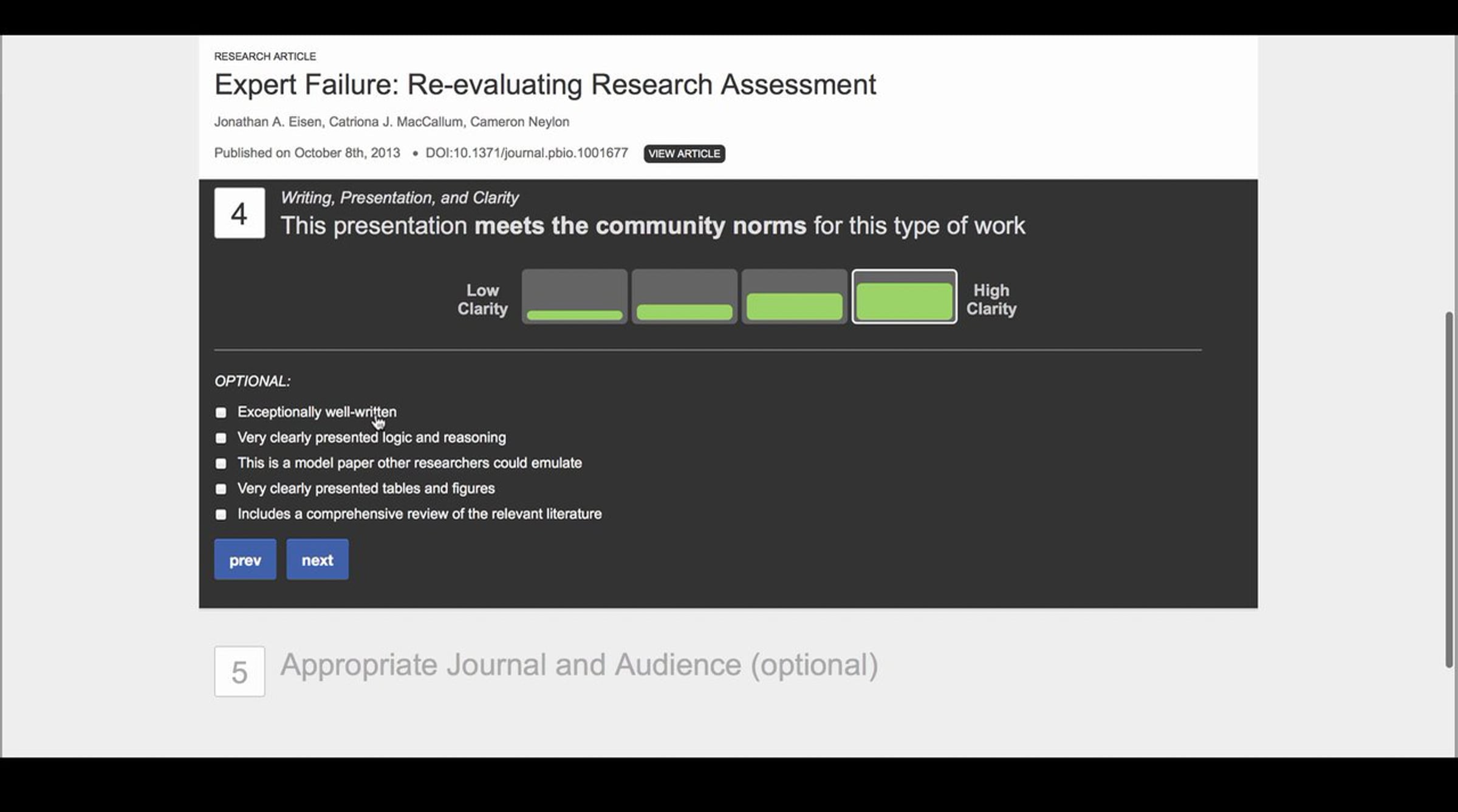Collapse the 'Writing, Presentation, and Clarity' header
The height and width of the screenshot is (812, 1458).
[399, 198]
